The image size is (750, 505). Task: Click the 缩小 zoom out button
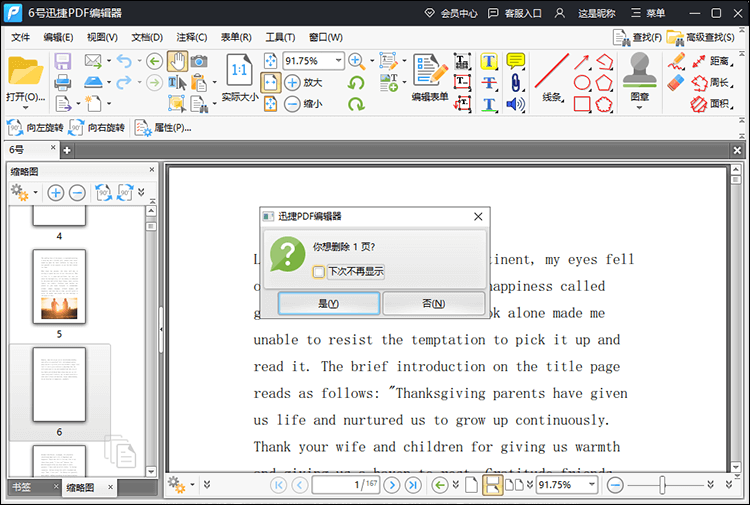[303, 104]
